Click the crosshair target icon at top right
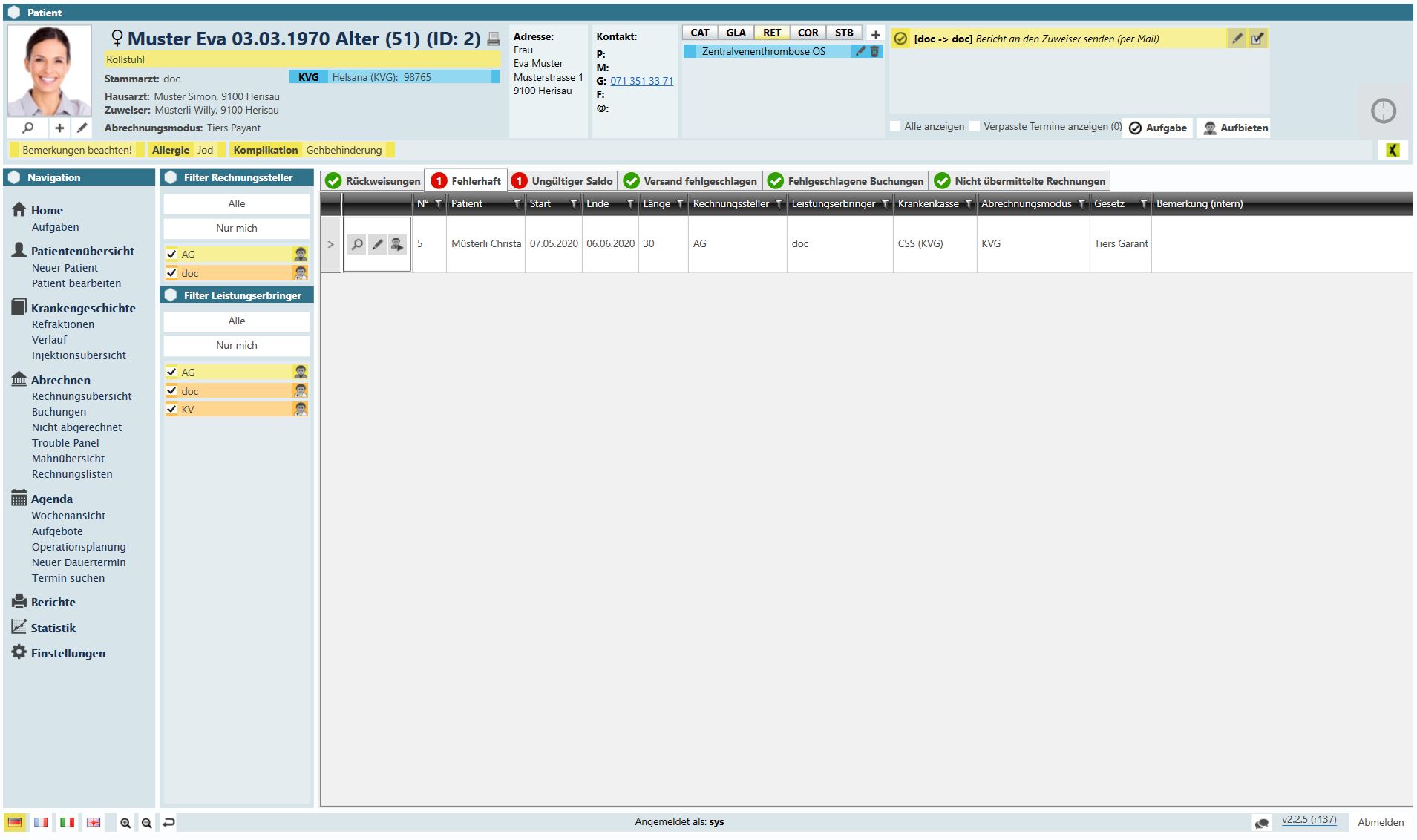The height and width of the screenshot is (840, 1417). click(x=1383, y=111)
